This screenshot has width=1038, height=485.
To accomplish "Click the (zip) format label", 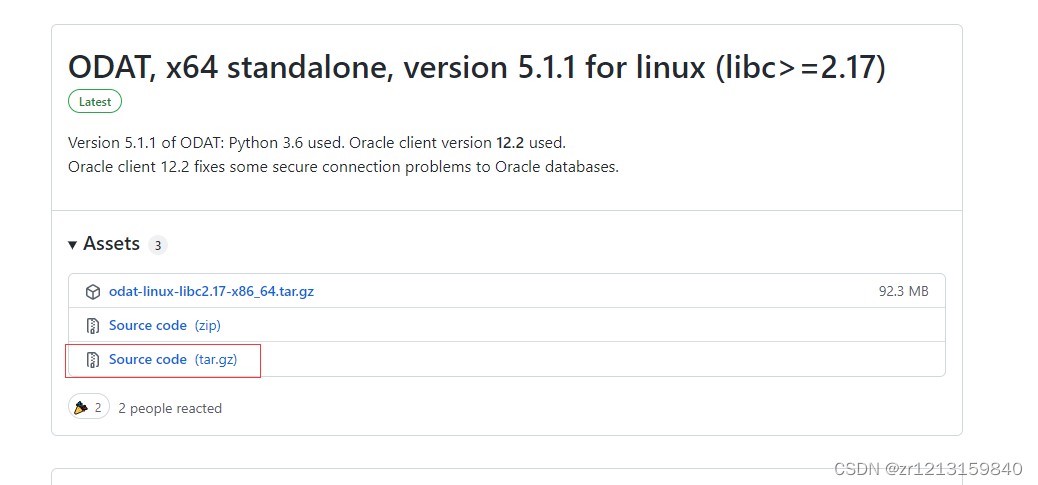I will point(207,326).
